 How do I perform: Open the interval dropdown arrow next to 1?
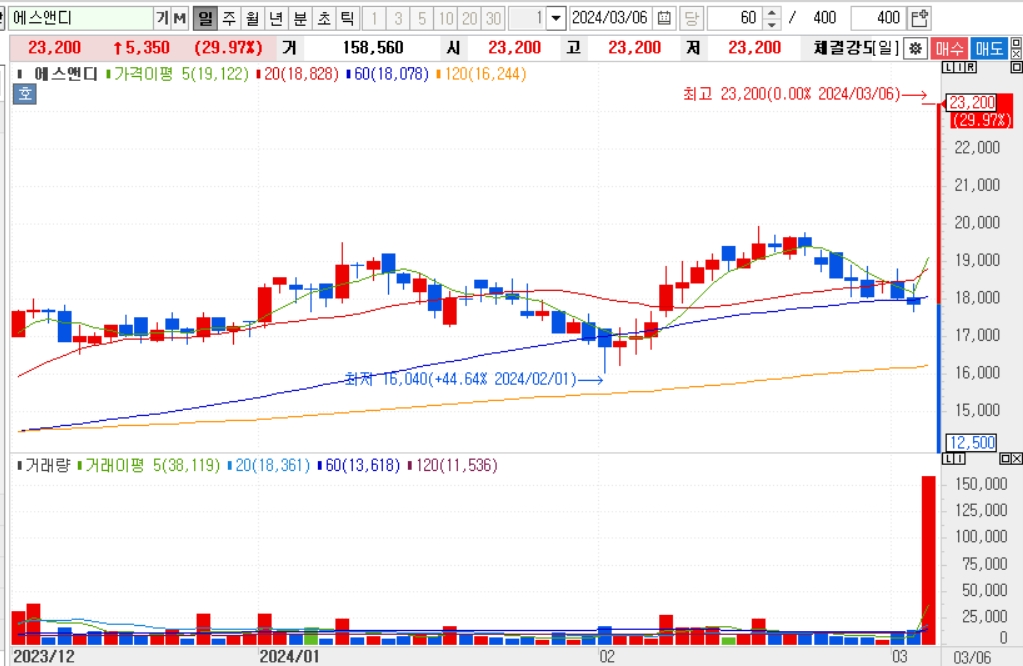pyautogui.click(x=556, y=18)
